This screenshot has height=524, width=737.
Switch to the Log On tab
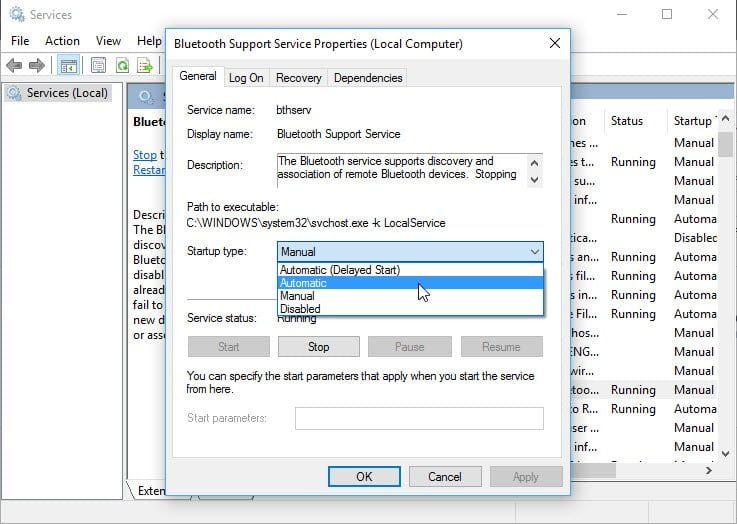click(246, 78)
